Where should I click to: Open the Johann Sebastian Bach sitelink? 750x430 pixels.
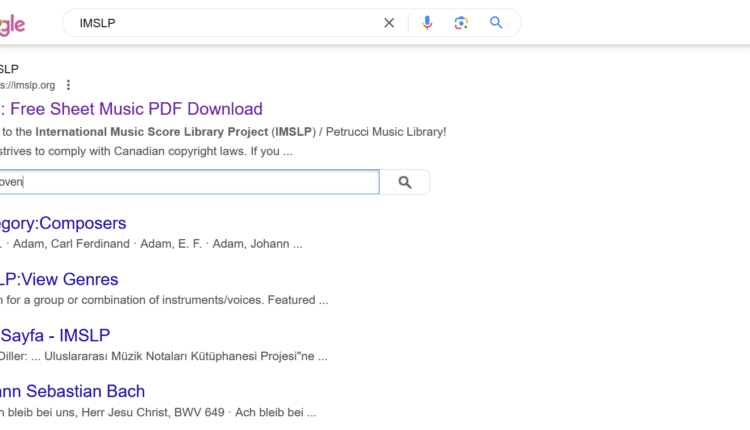click(x=72, y=391)
